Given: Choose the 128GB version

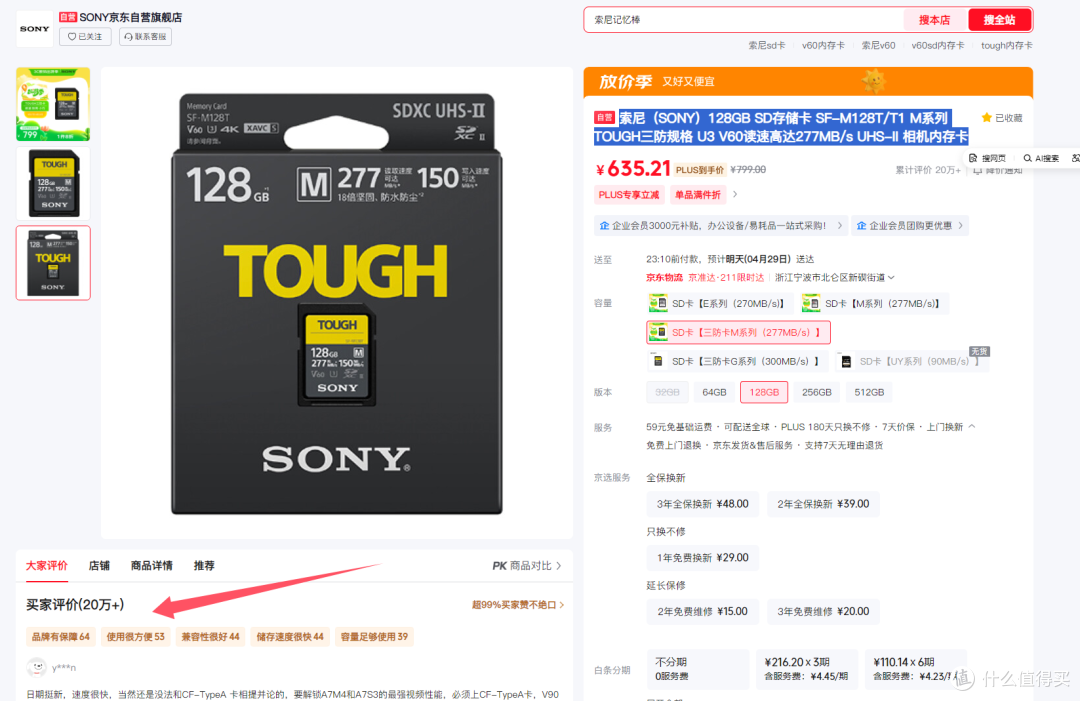Looking at the screenshot, I should coord(764,393).
